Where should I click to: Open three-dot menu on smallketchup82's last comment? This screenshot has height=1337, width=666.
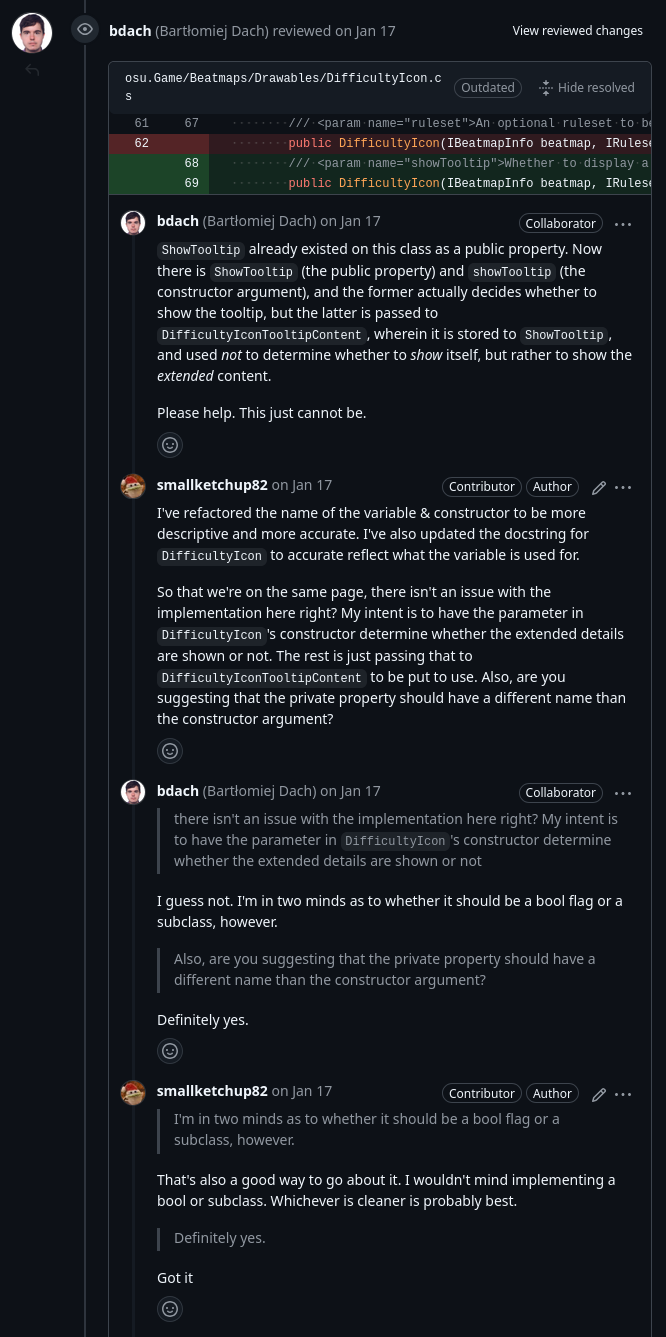point(623,1095)
